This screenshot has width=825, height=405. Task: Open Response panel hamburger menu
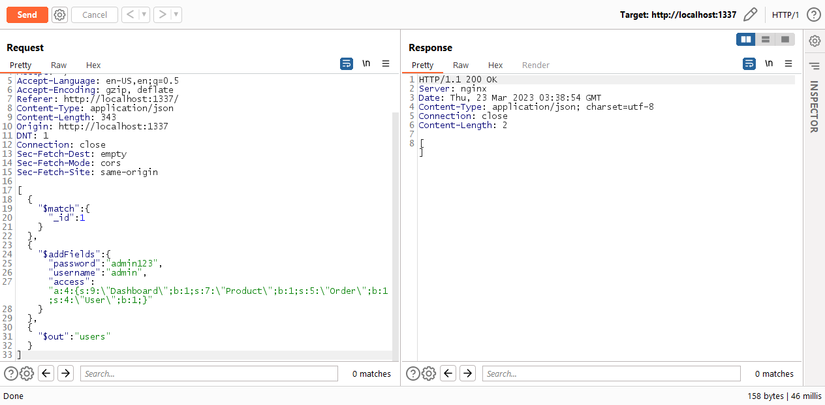[788, 64]
